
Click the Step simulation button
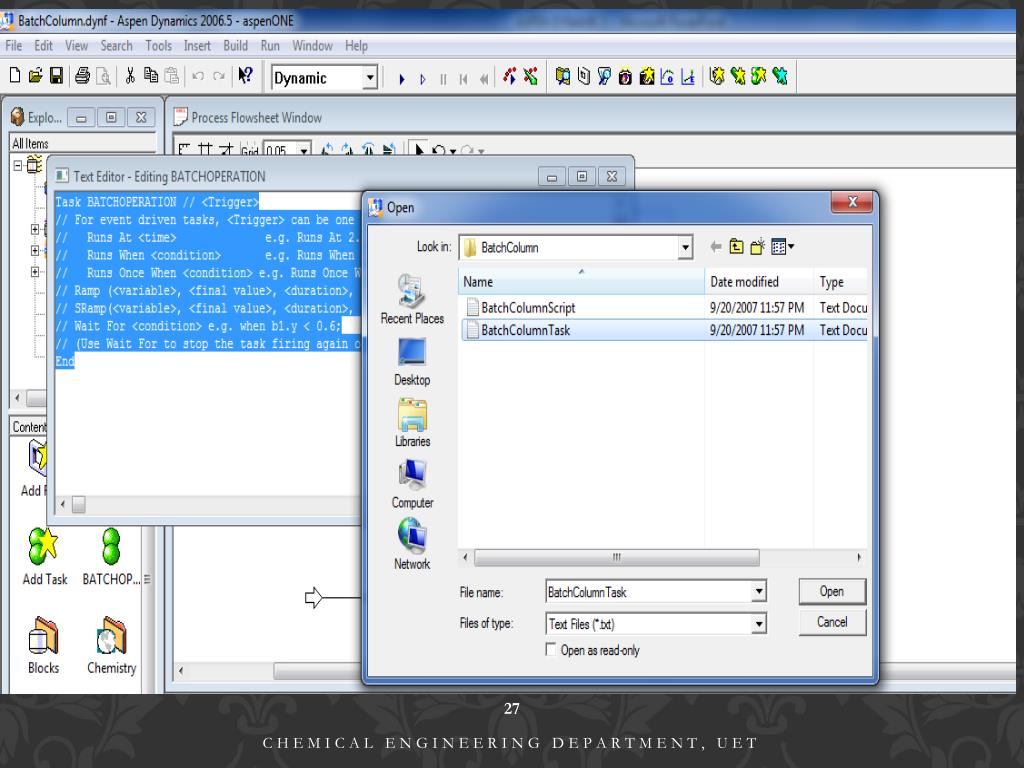[x=423, y=79]
